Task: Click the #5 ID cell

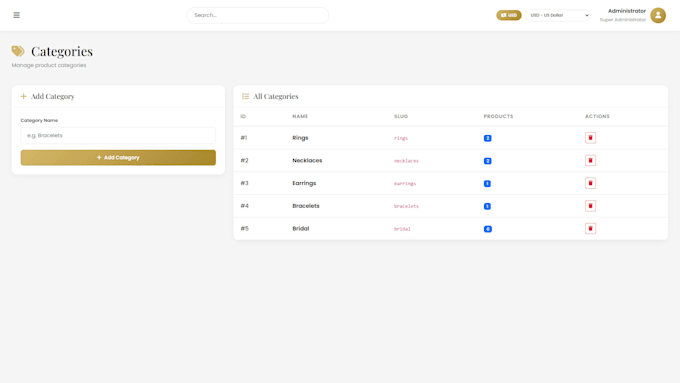Action: coord(245,229)
